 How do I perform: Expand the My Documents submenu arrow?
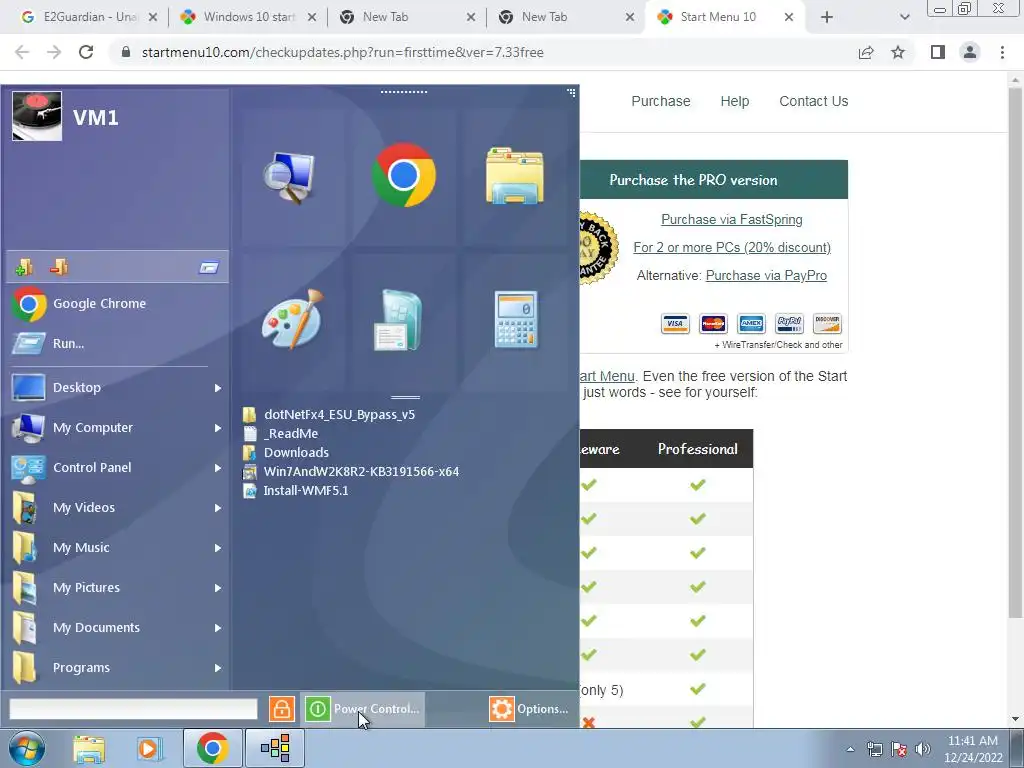click(218, 628)
